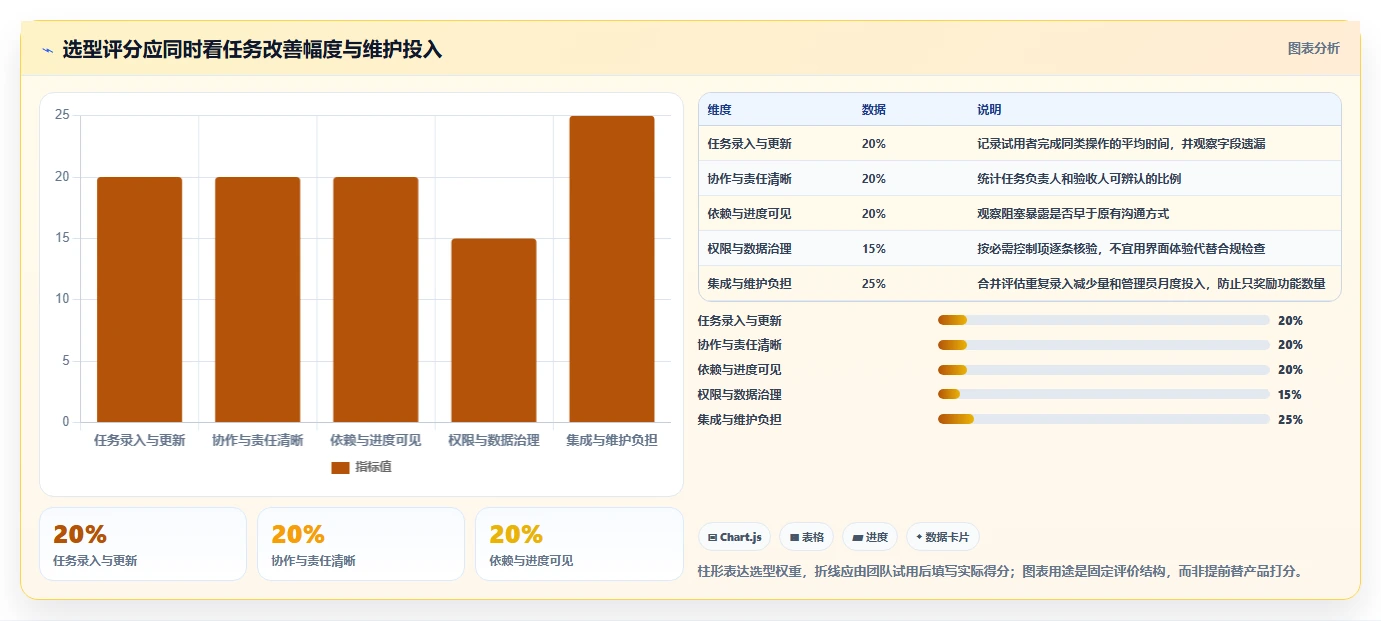The image size is (1381, 621).
Task: Select the 进度 tag chip
Action: pyautogui.click(x=870, y=537)
